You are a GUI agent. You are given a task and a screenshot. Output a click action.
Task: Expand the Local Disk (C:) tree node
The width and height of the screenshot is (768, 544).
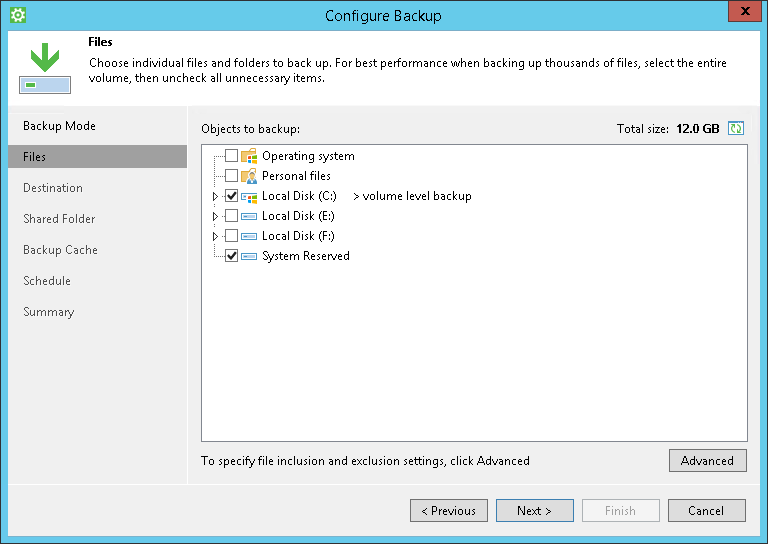[x=215, y=196]
